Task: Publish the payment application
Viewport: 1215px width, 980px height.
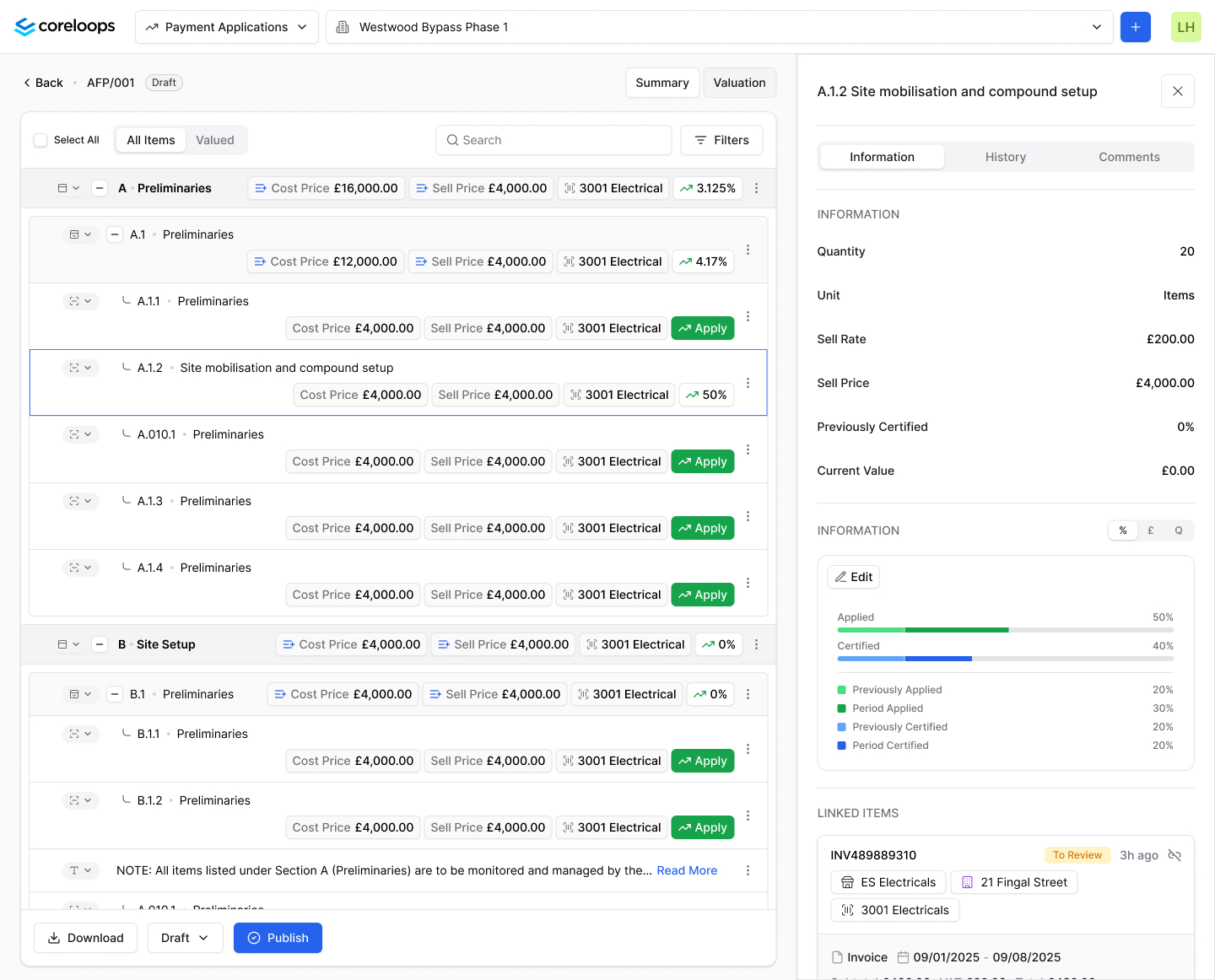Action: click(x=278, y=938)
